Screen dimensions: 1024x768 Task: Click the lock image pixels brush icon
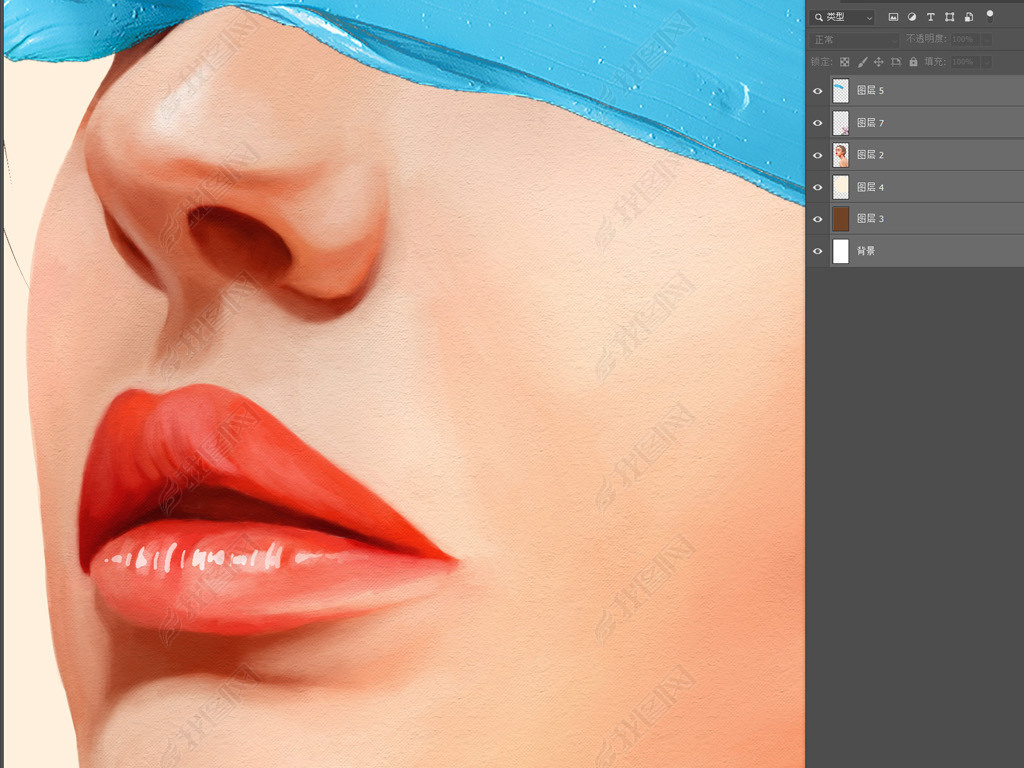pos(862,62)
